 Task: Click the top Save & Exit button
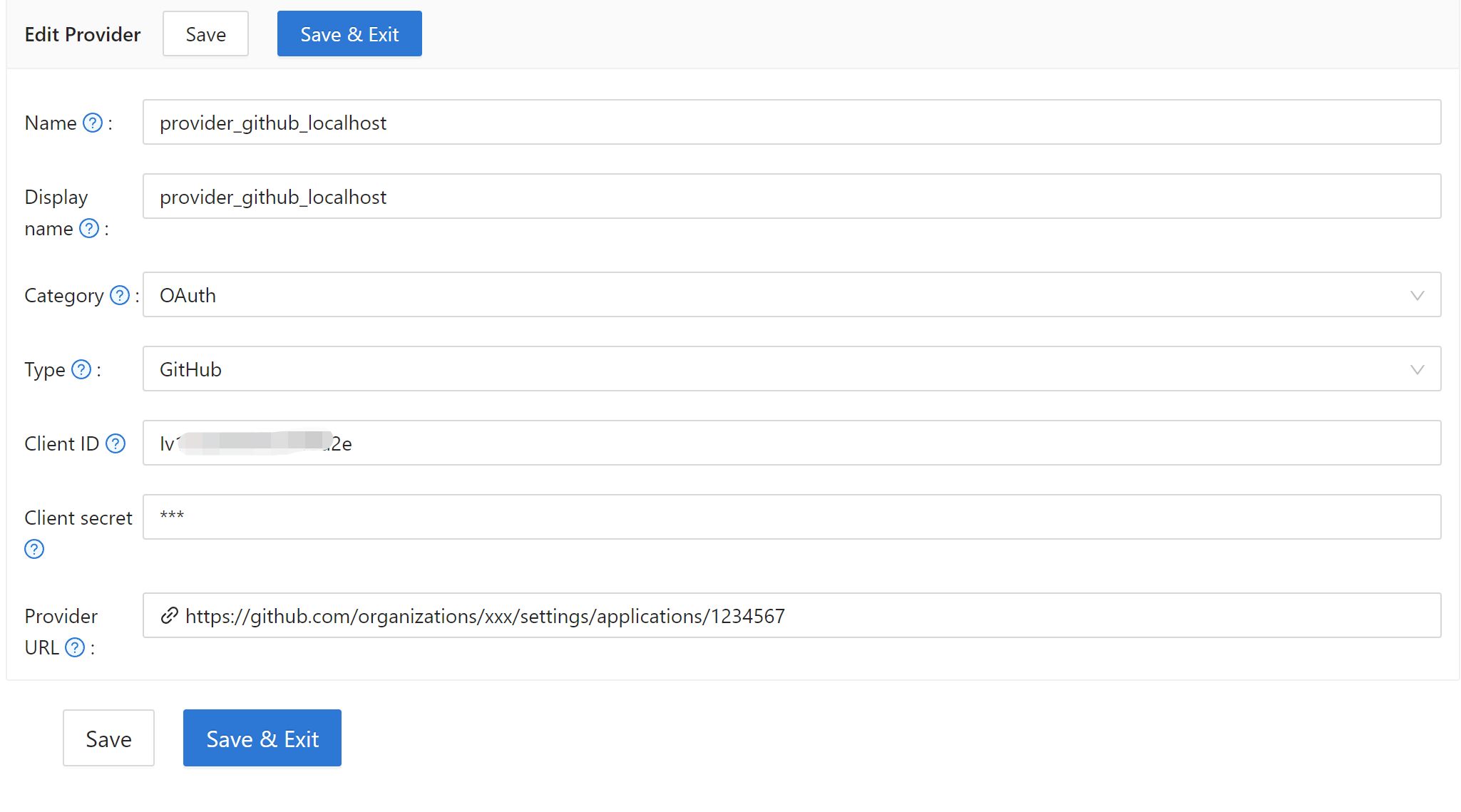coord(349,34)
